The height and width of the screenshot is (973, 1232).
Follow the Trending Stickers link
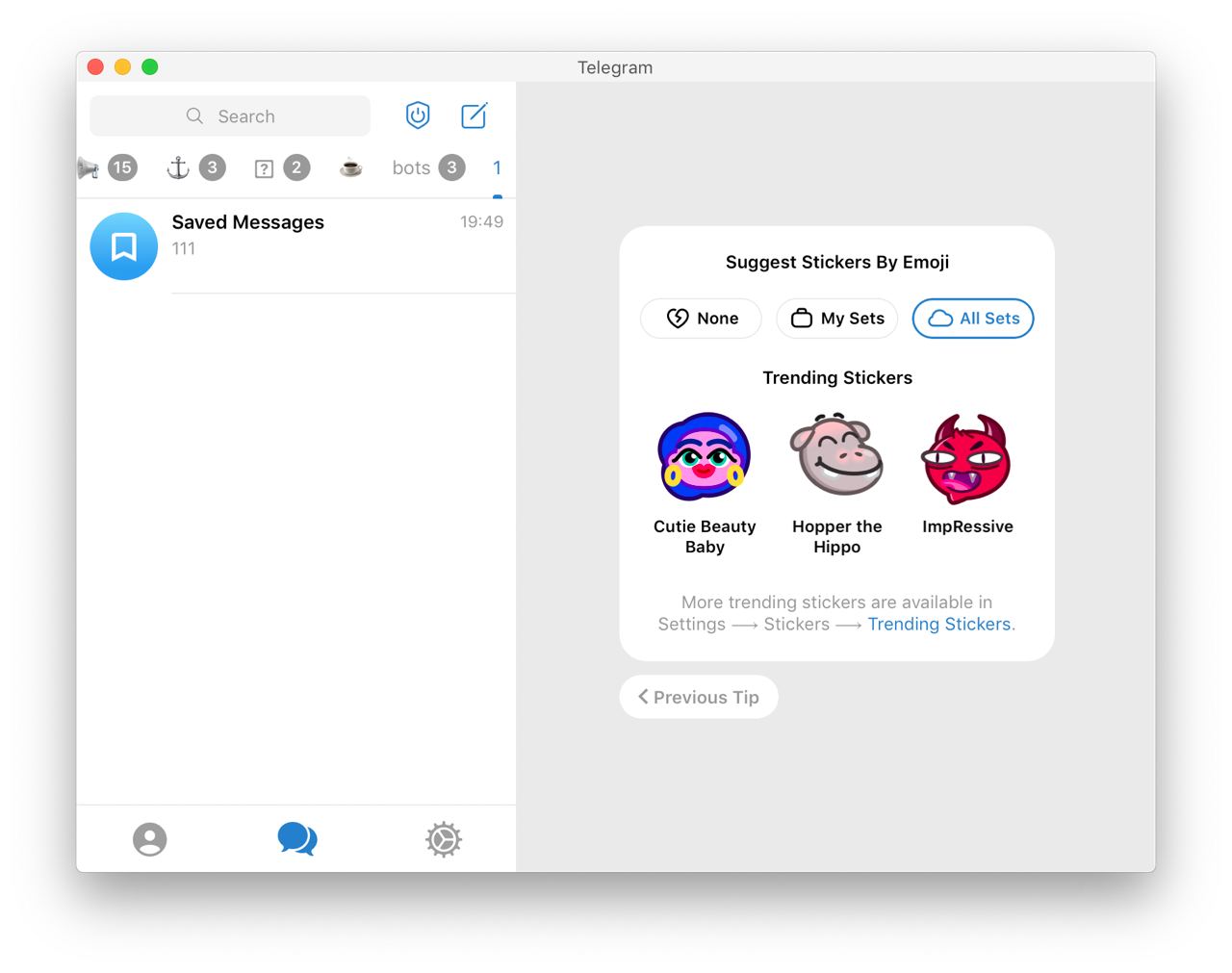click(x=939, y=624)
